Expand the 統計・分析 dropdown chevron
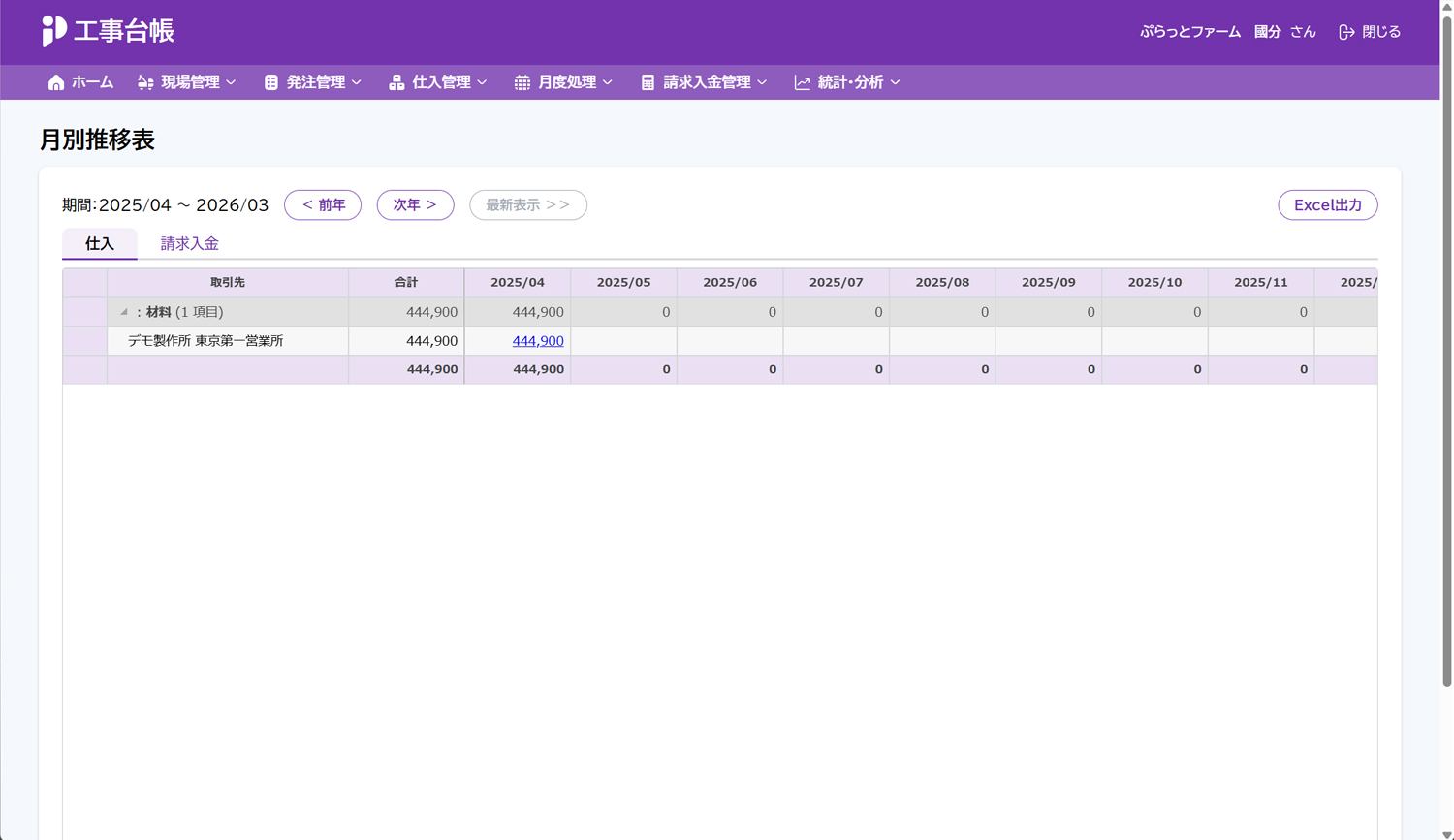The image size is (1454, 840). pos(895,82)
